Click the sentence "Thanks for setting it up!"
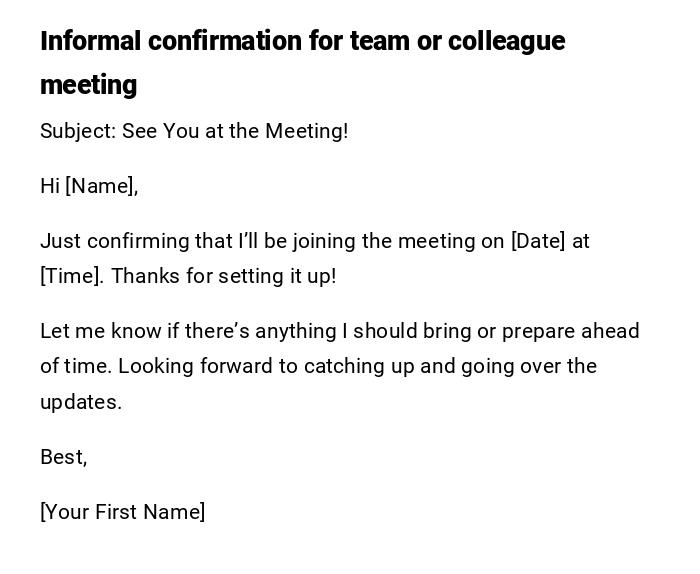The height and width of the screenshot is (574, 700). pos(223,276)
